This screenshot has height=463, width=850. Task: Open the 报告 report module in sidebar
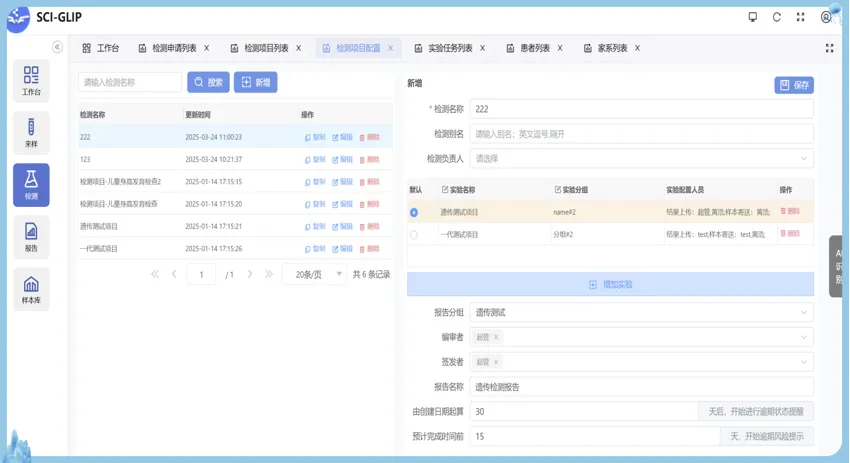click(x=31, y=237)
